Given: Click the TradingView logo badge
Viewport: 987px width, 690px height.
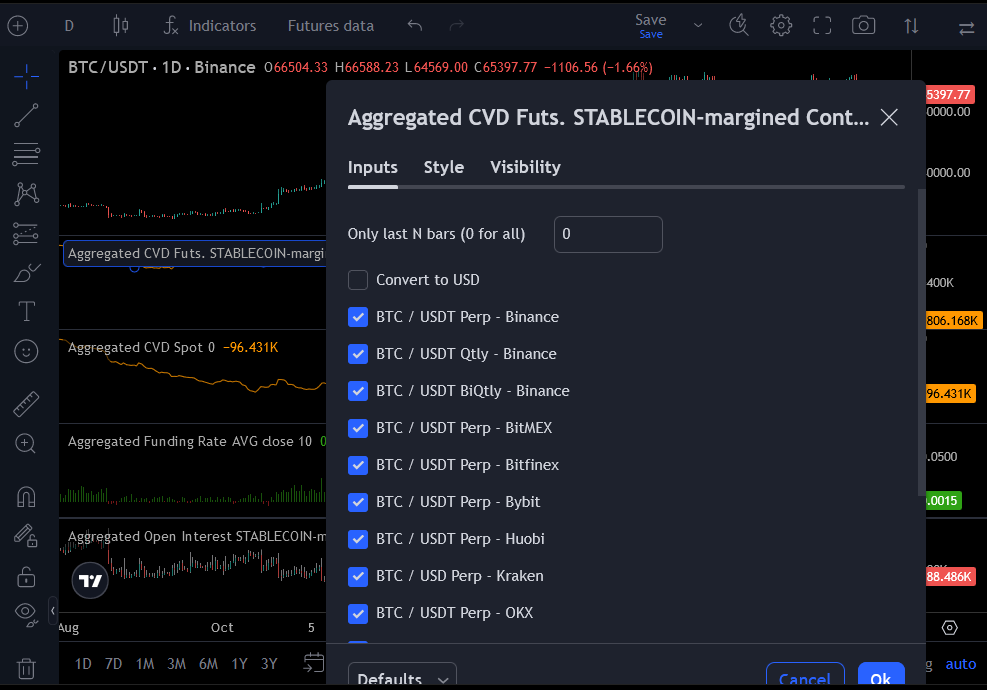Looking at the screenshot, I should [x=90, y=580].
